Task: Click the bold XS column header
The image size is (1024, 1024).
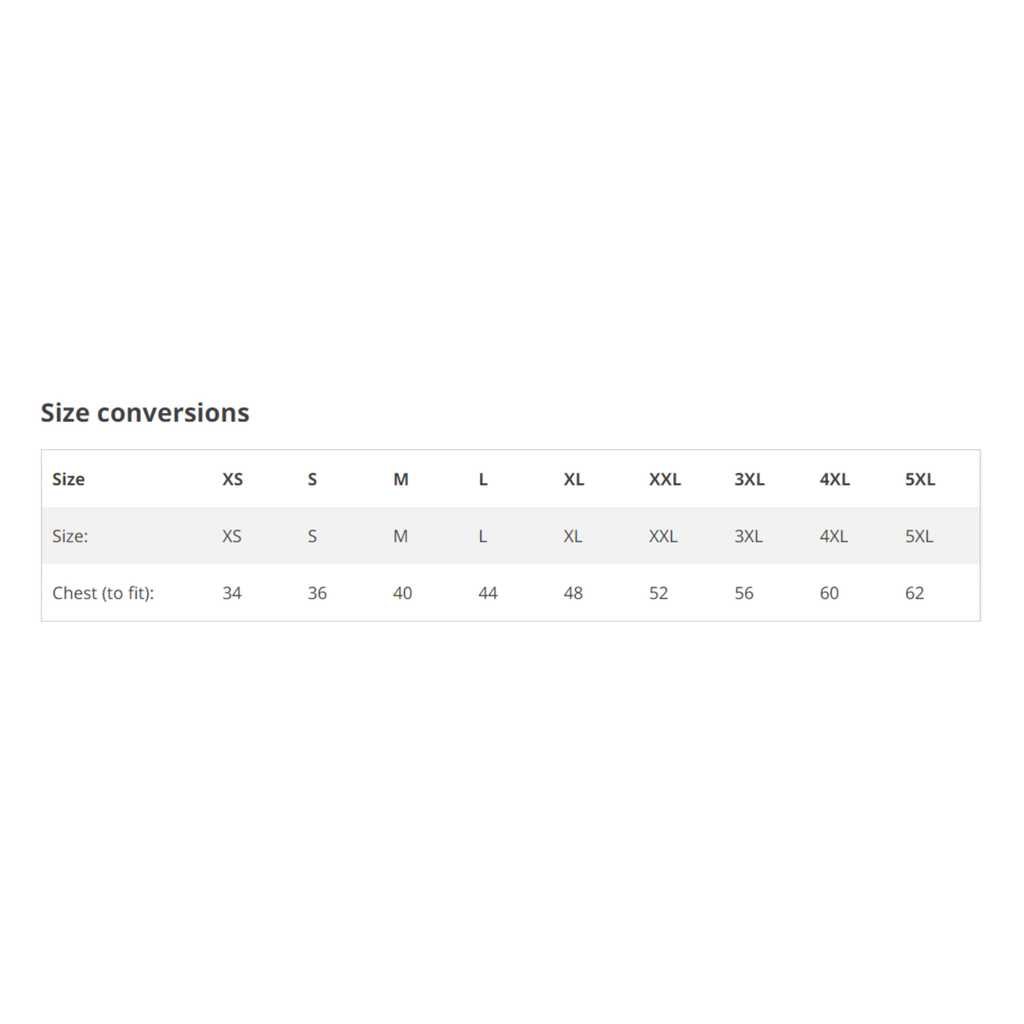Action: (232, 479)
